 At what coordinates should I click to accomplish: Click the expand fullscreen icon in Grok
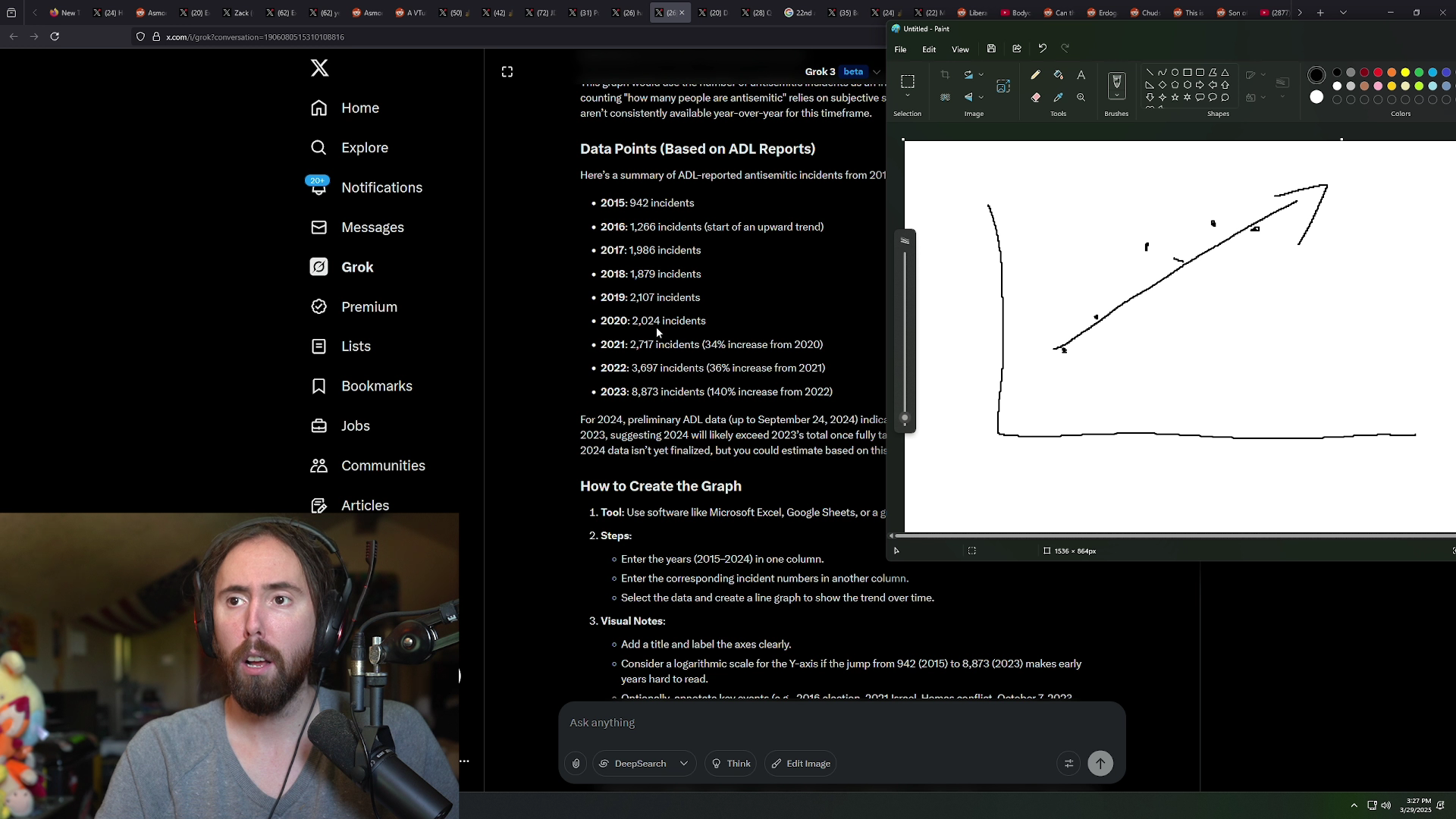507,71
